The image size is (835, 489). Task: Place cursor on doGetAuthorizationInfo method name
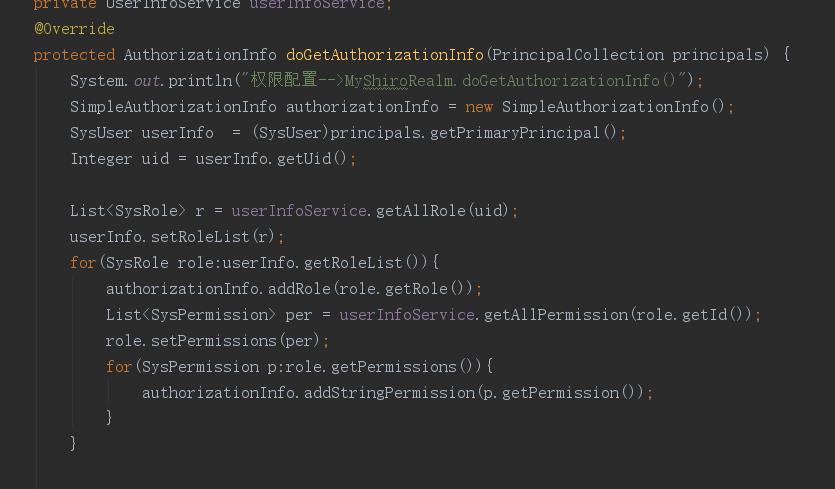click(384, 54)
